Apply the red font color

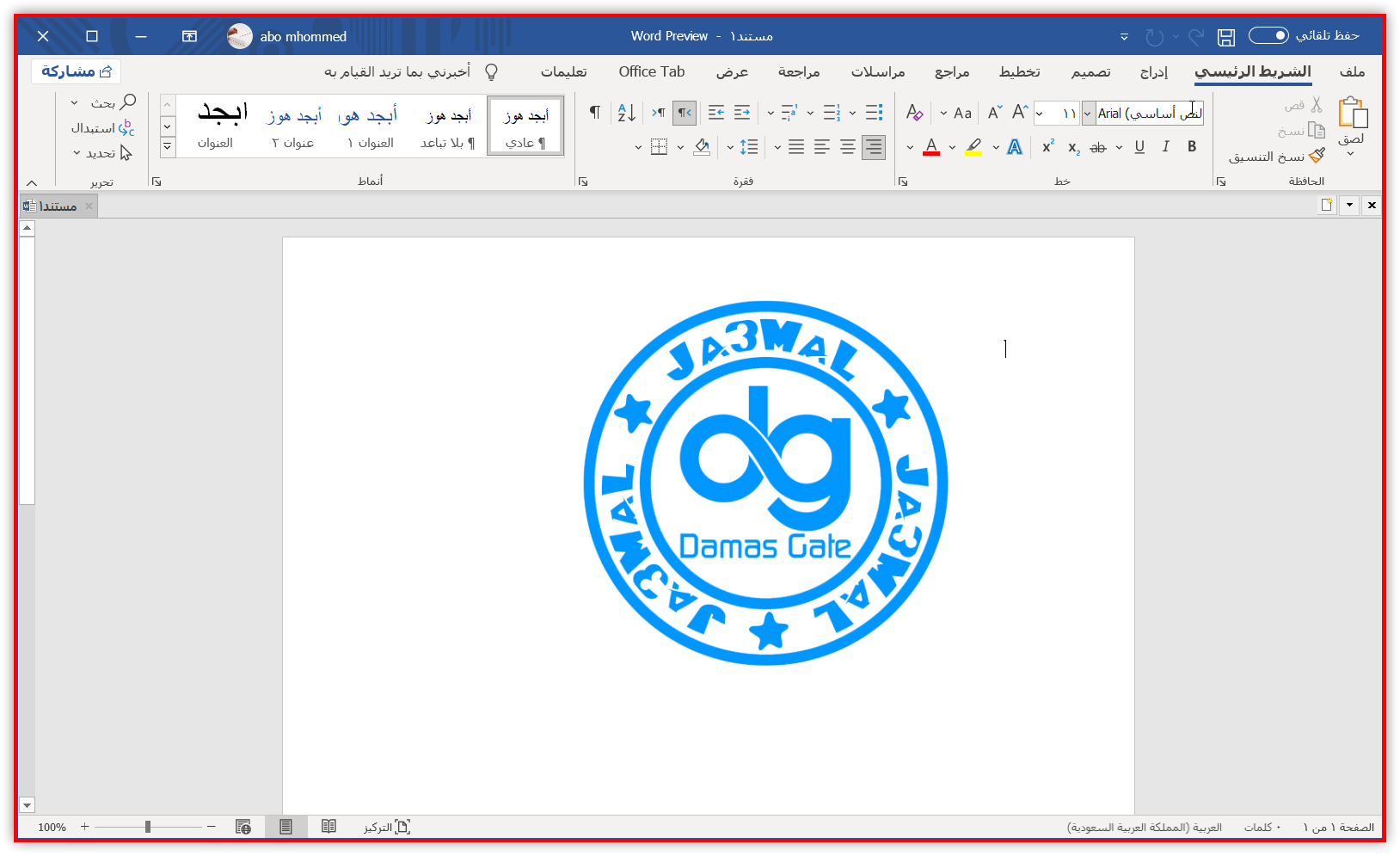[x=931, y=147]
